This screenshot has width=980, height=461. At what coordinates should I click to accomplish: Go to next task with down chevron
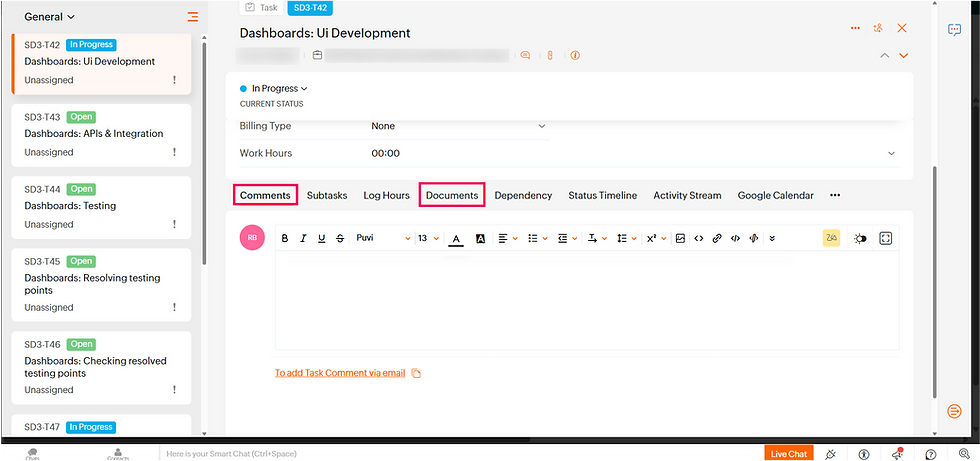click(x=903, y=56)
